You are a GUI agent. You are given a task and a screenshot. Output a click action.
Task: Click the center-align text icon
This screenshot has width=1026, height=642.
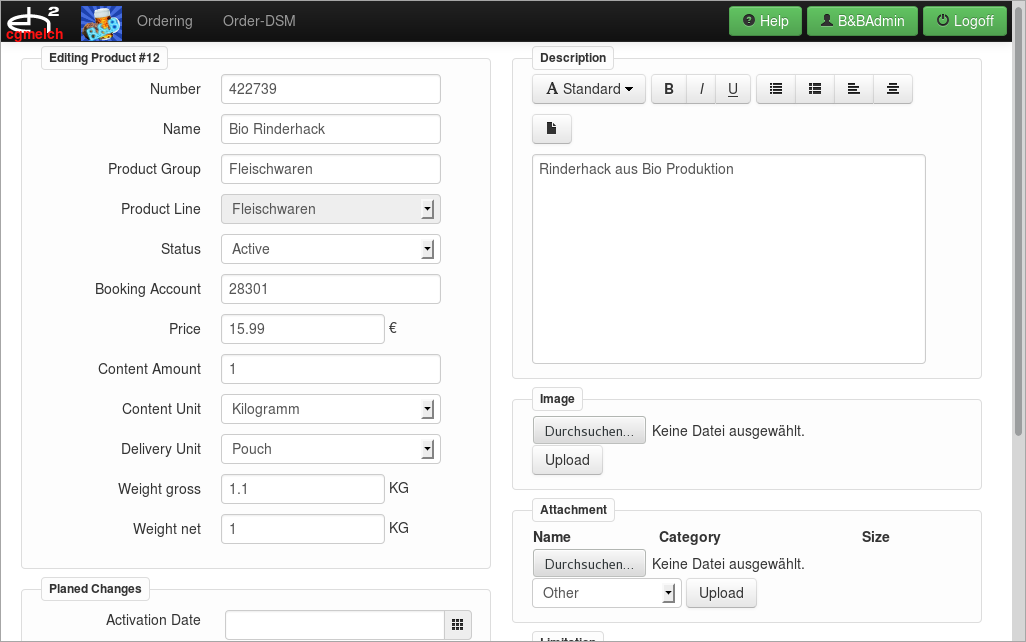893,89
